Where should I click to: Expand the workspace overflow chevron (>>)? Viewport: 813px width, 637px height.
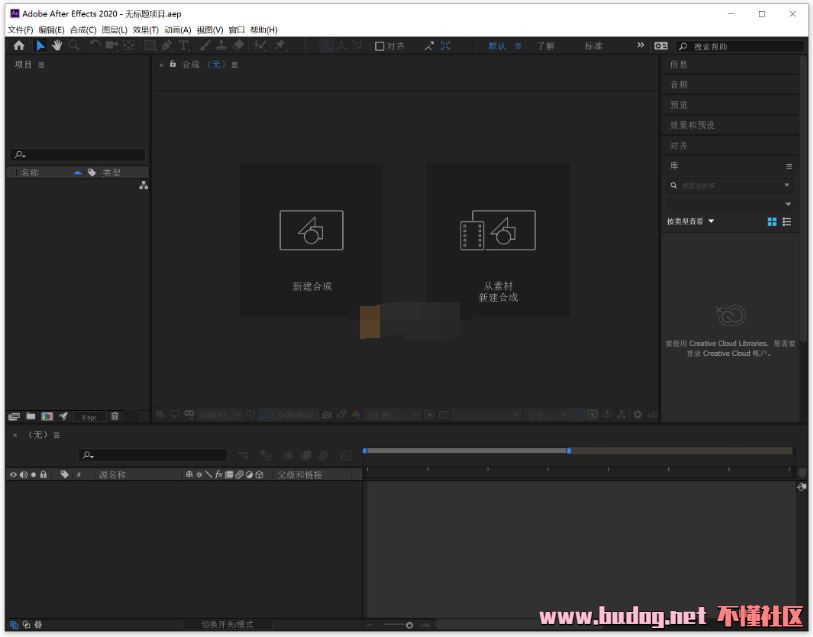pyautogui.click(x=641, y=45)
